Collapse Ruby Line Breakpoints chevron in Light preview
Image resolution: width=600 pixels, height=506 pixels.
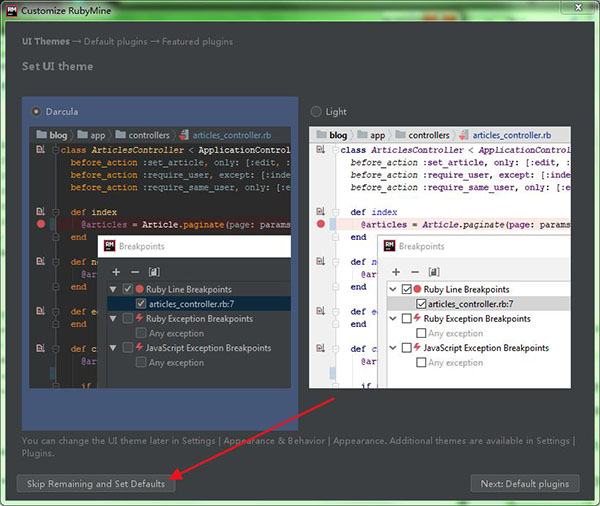click(393, 289)
